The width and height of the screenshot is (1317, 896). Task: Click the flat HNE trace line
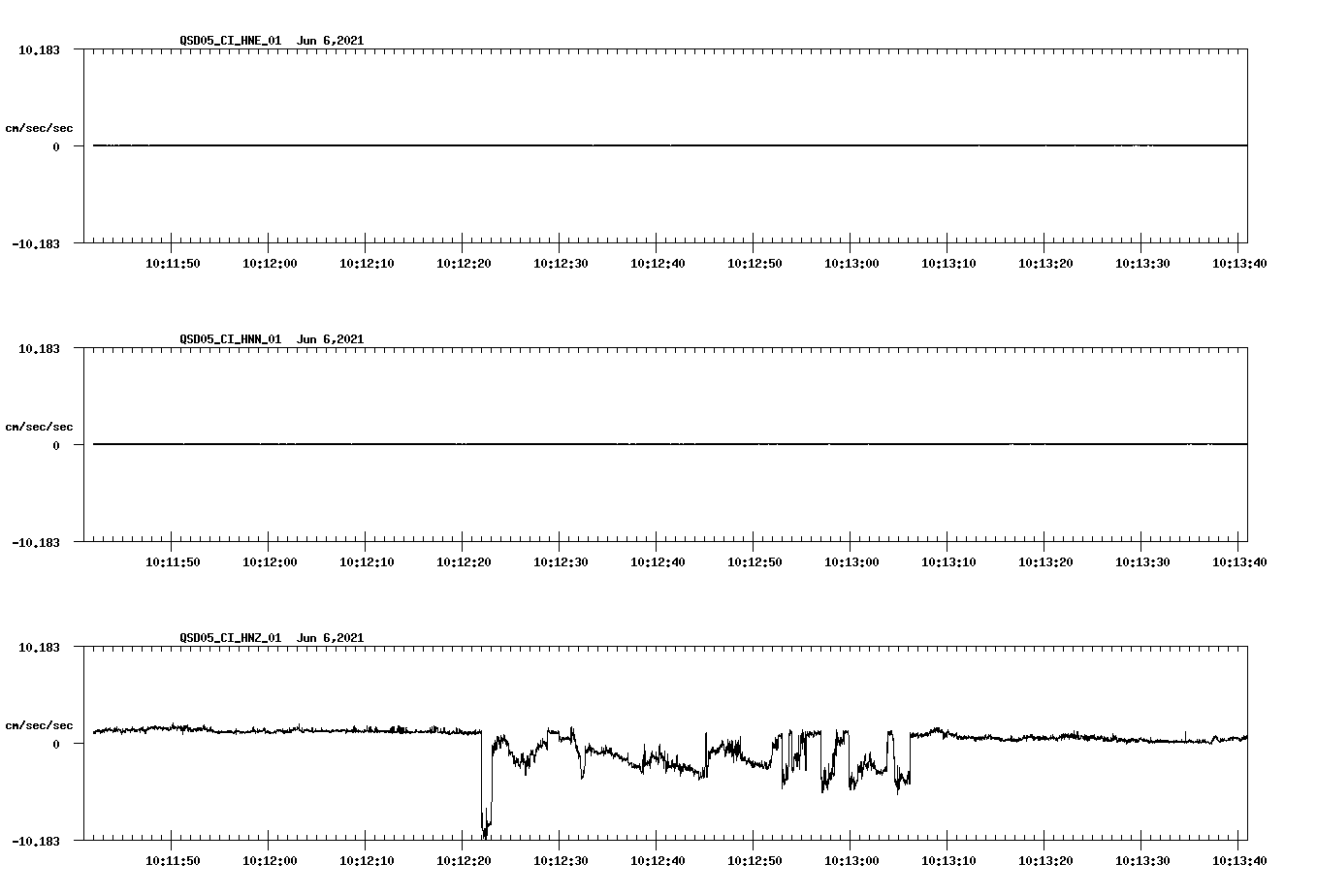pos(670,145)
